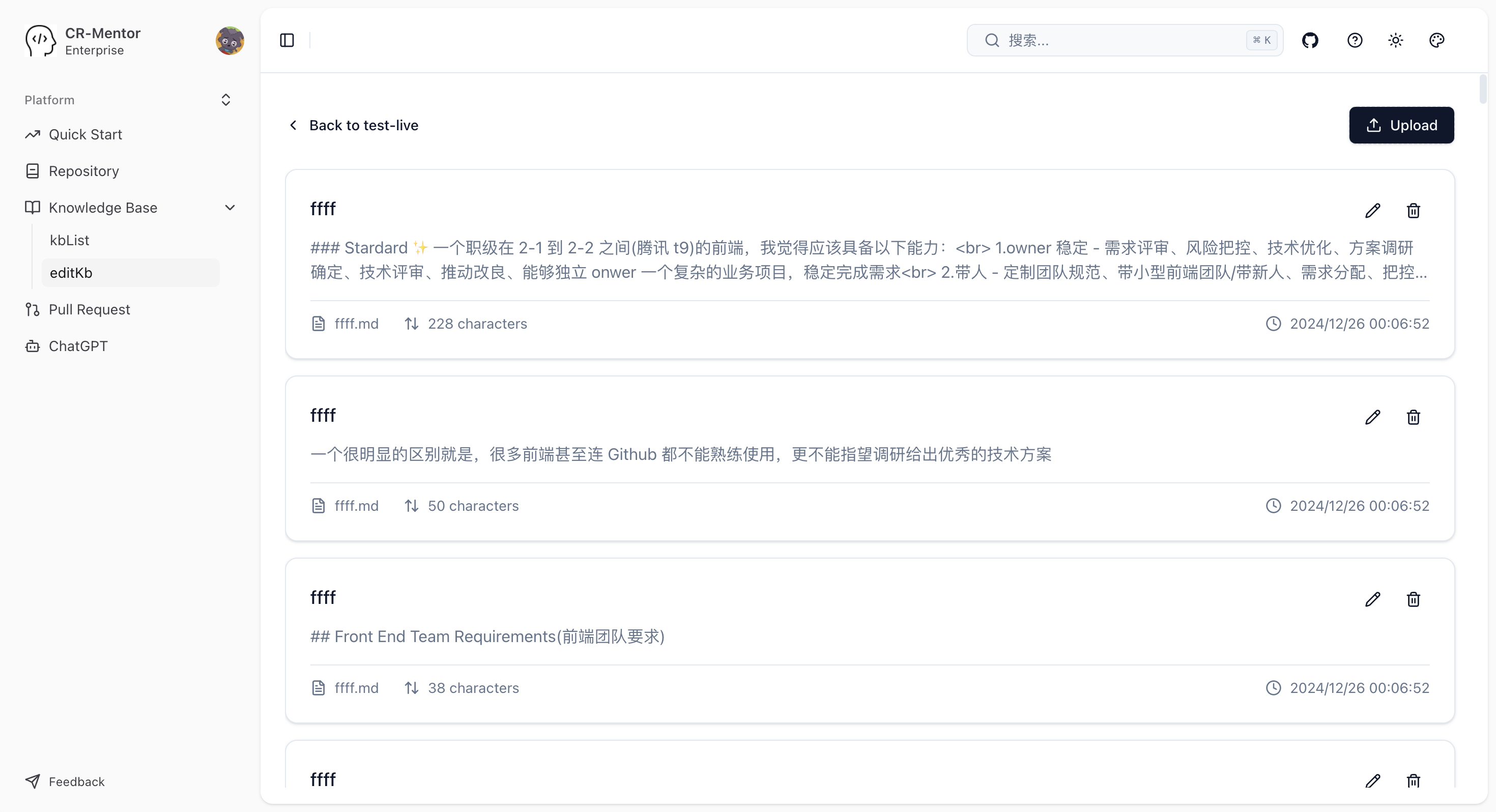Delete the second fff entry via trash icon
Image resolution: width=1496 pixels, height=812 pixels.
click(x=1413, y=417)
